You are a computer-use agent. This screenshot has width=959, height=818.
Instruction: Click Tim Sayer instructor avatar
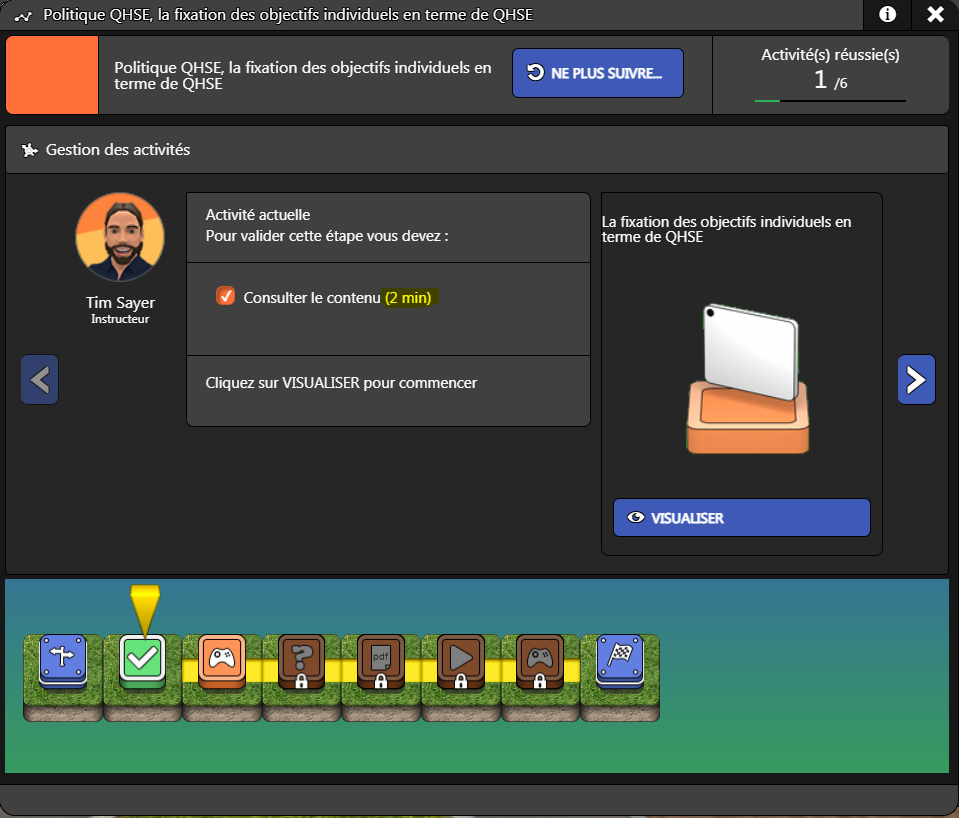click(x=120, y=237)
